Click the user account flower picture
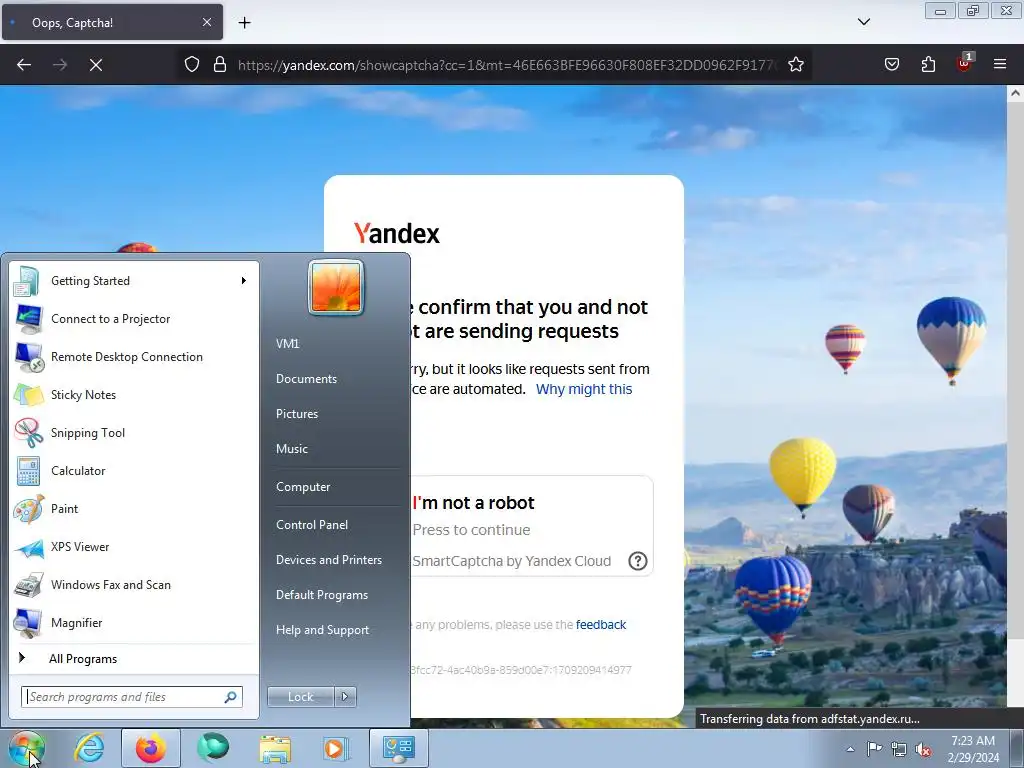Image resolution: width=1024 pixels, height=768 pixels. coord(336,287)
